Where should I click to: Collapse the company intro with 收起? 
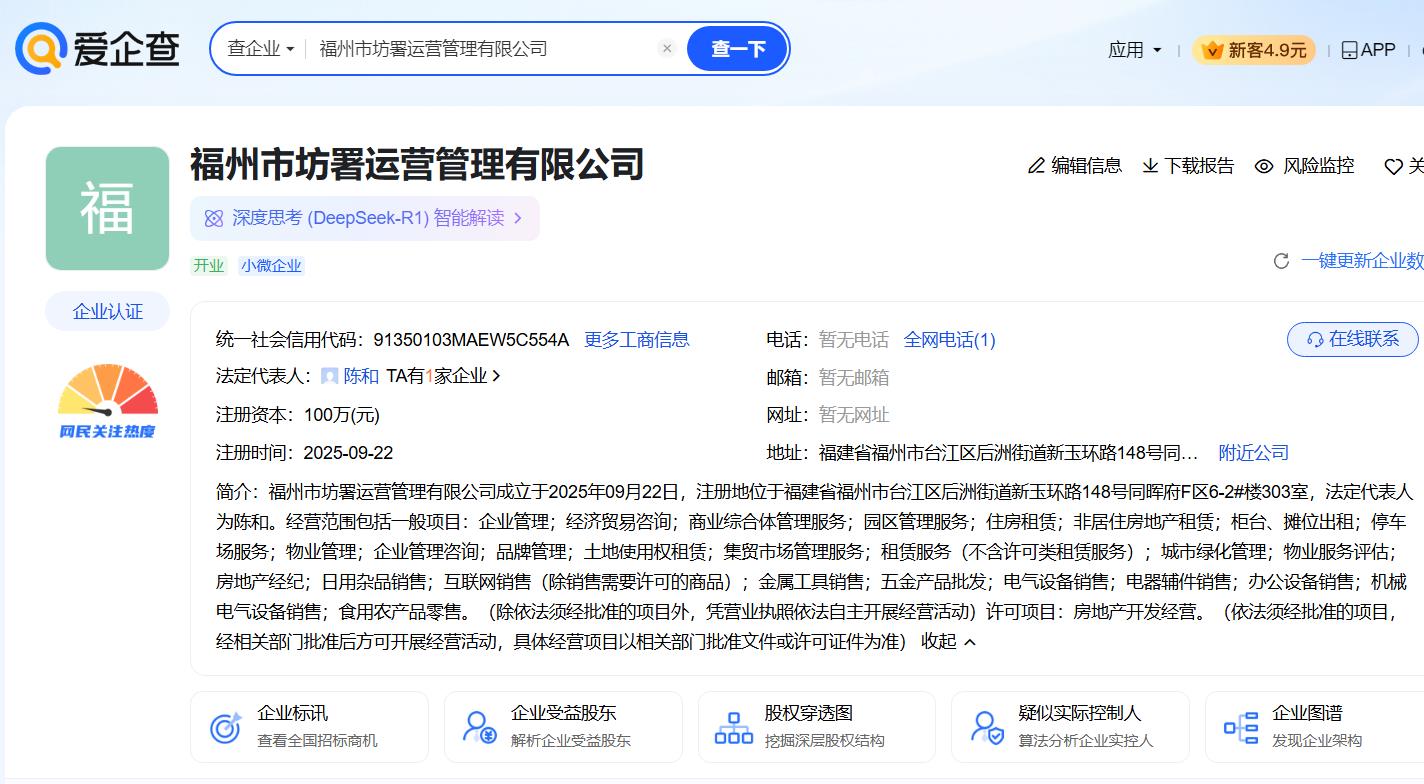pyautogui.click(x=947, y=642)
